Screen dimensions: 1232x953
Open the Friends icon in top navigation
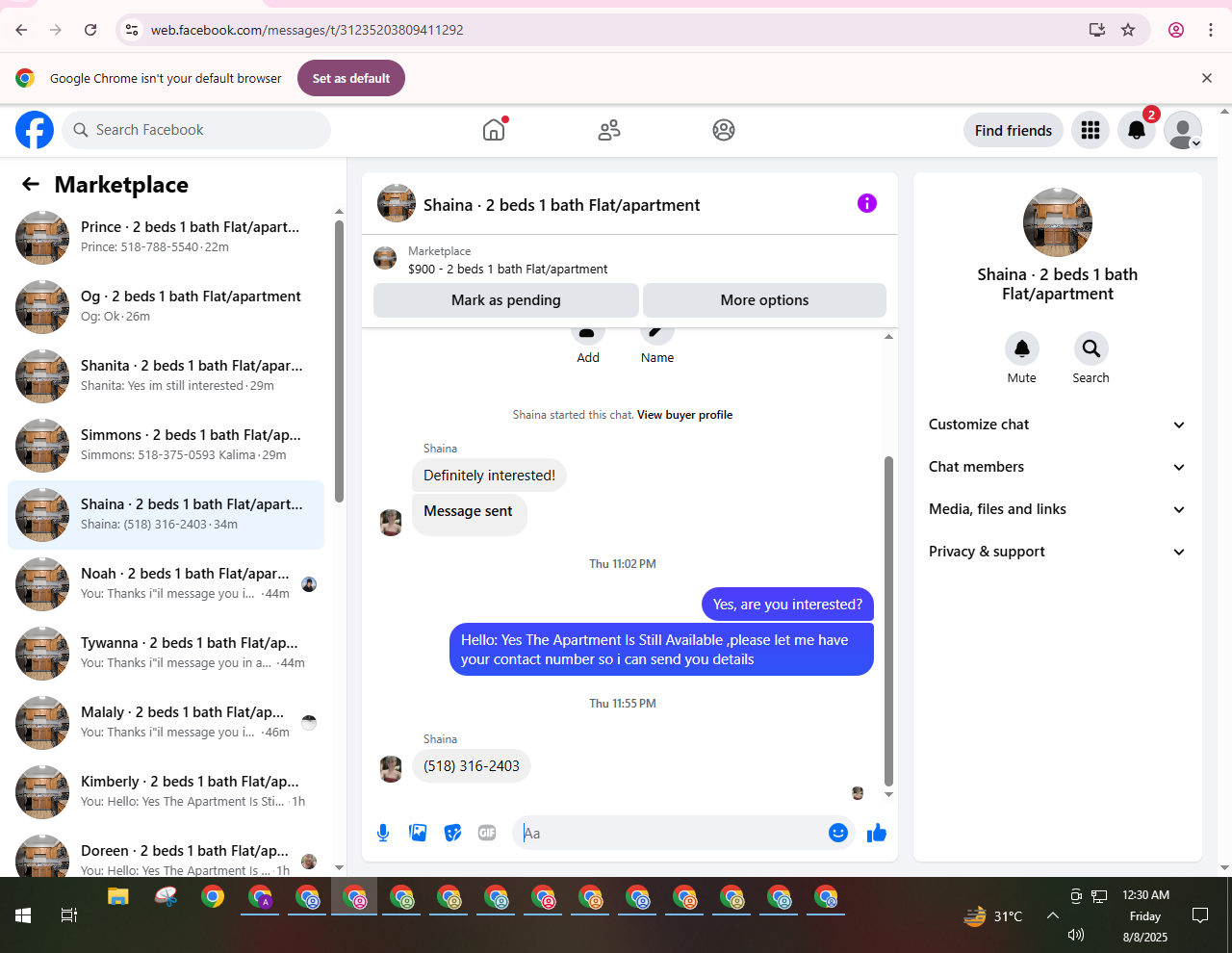tap(609, 130)
